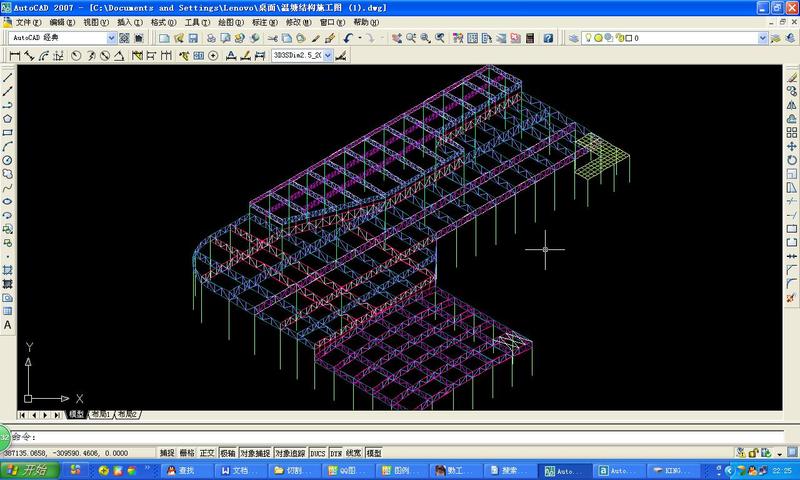
Task: Open the AutoCAD 经典 workspace dropdown
Action: [x=111, y=38]
